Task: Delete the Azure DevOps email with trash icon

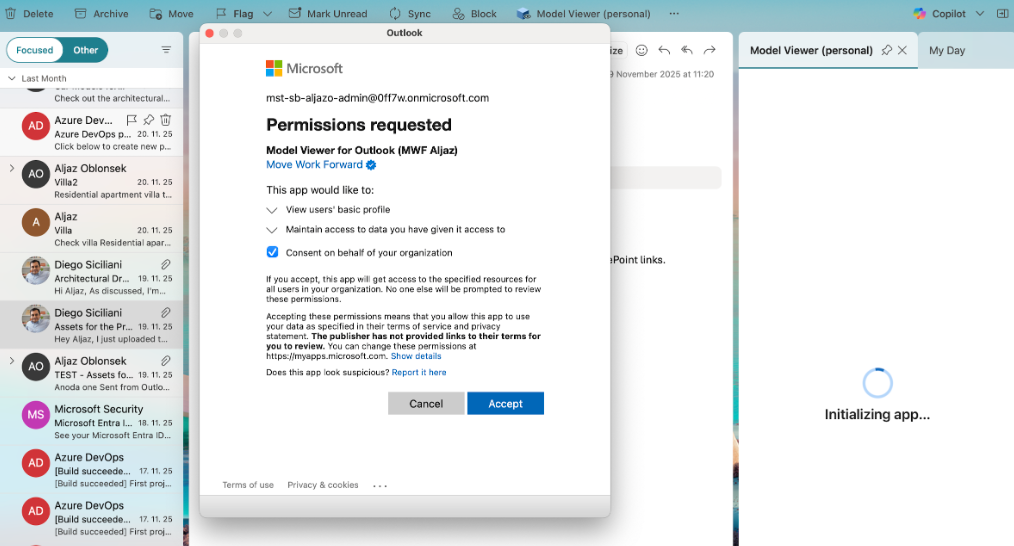Action: 166,120
